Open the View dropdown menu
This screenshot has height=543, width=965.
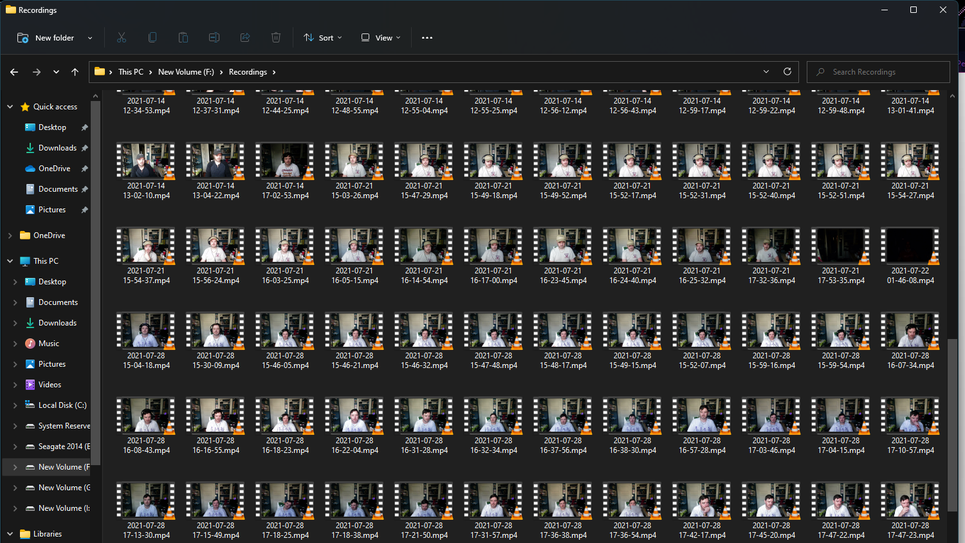[381, 38]
